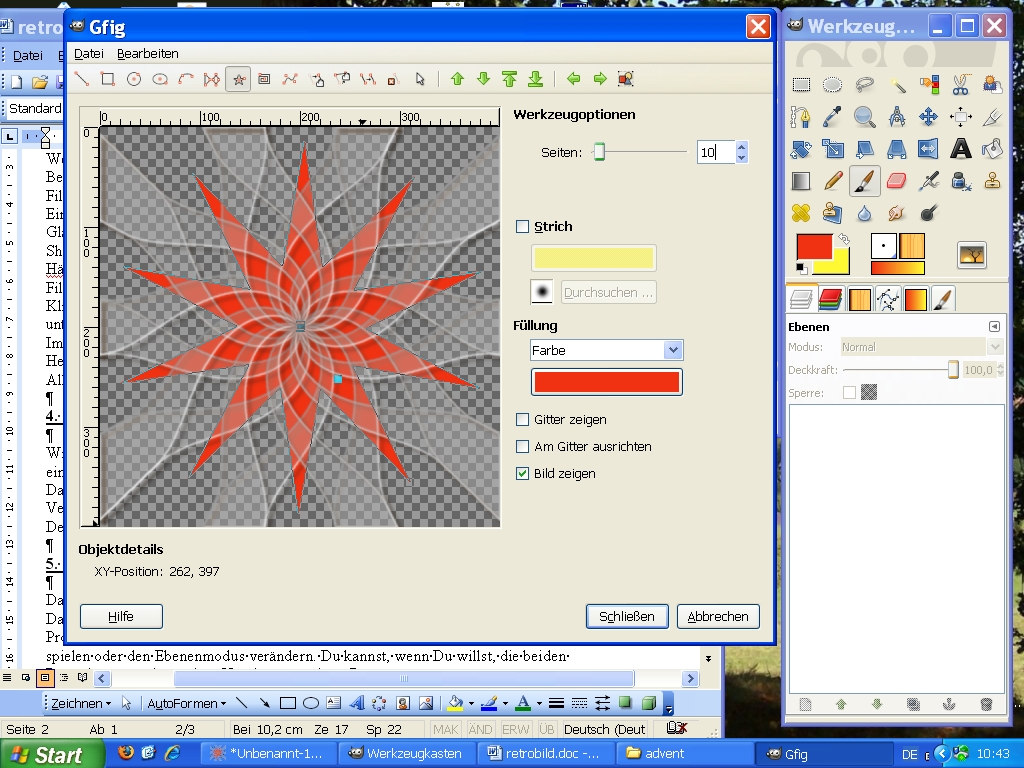Select the Pencil tool in toolbox
Screen dimensions: 1024x768
[x=833, y=181]
